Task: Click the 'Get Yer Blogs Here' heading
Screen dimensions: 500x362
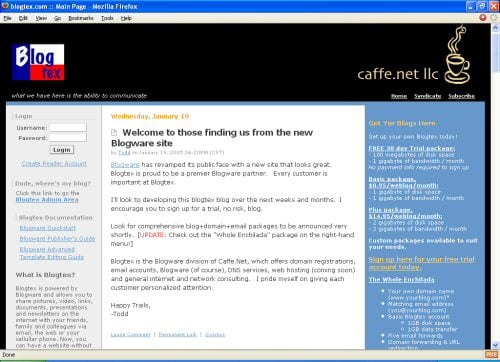Action: (402, 123)
